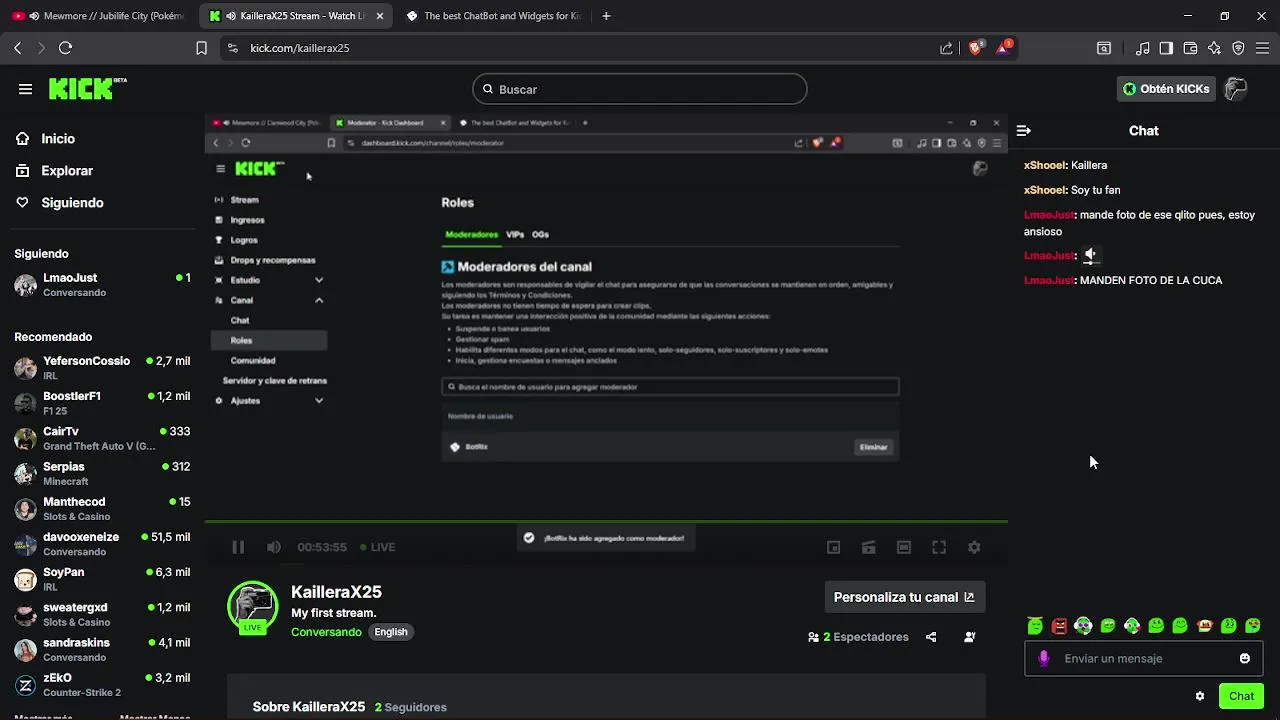This screenshot has width=1280, height=720.
Task: Open the Brave main menu
Action: pos(1262,48)
